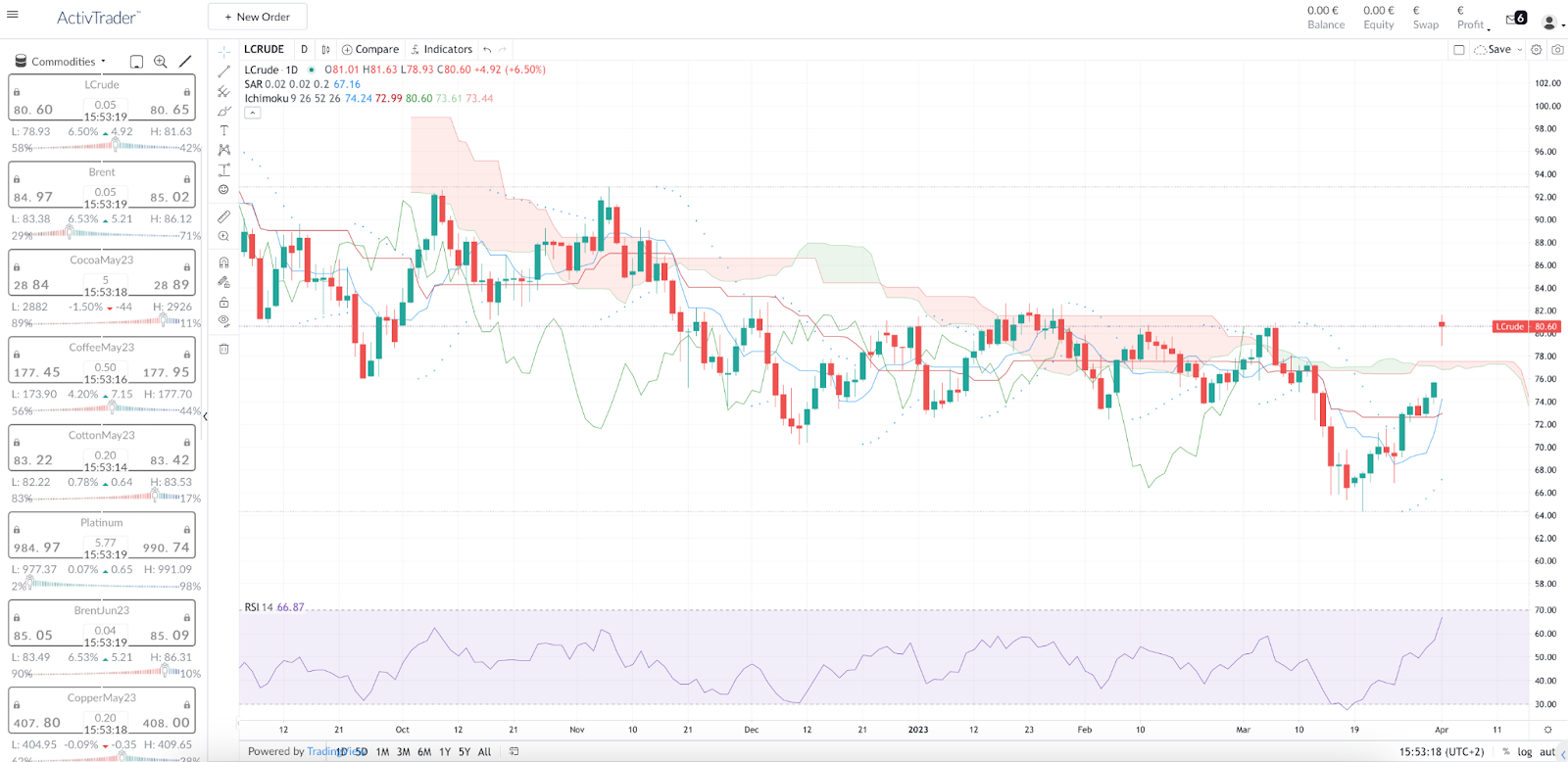This screenshot has height=762, width=1568.
Task: Choose the candlestick chart style icon
Action: [x=326, y=49]
